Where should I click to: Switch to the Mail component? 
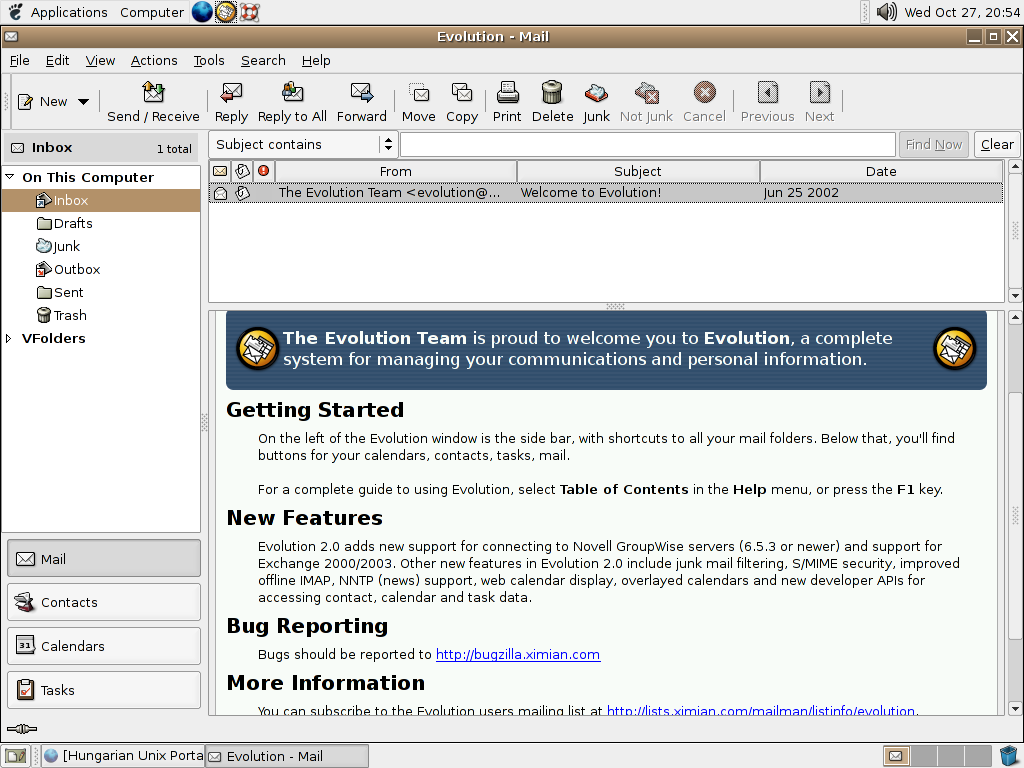(104, 559)
